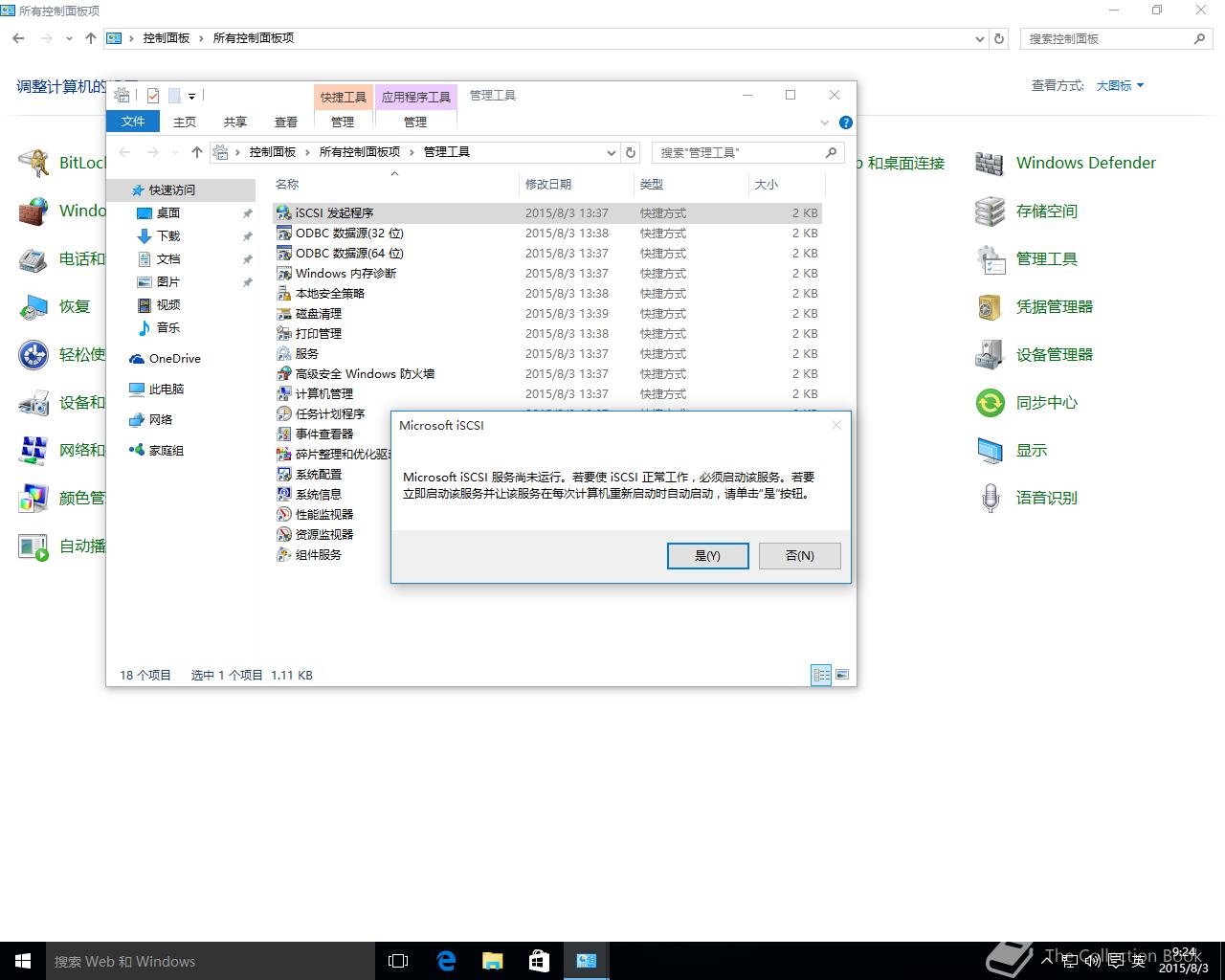Viewport: 1225px width, 980px height.
Task: Select 事件查看器 icon
Action: (x=283, y=434)
